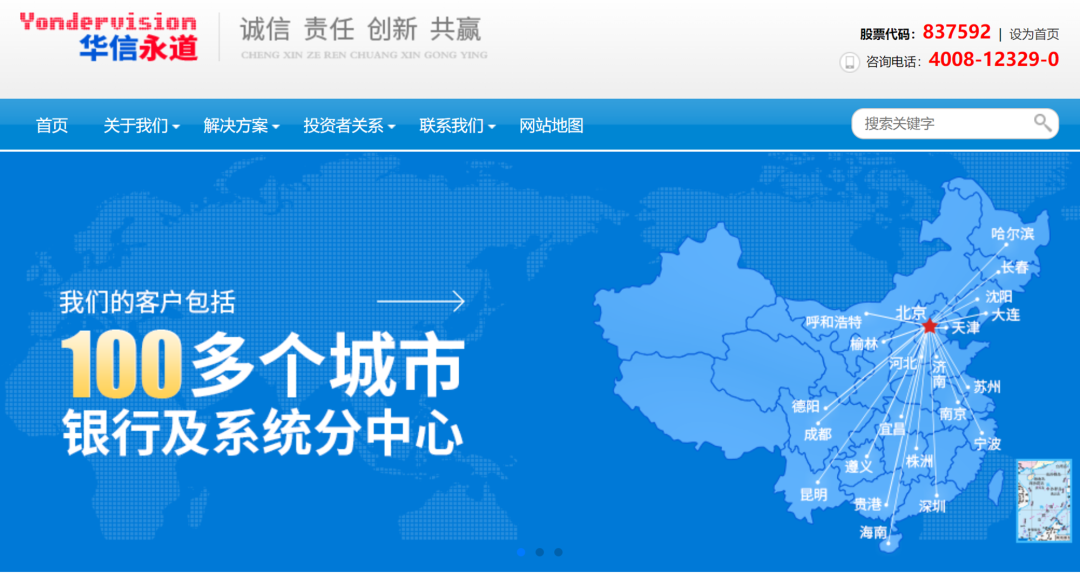The height and width of the screenshot is (573, 1080).
Task: Click the 长春 city label on map
Action: [1015, 267]
